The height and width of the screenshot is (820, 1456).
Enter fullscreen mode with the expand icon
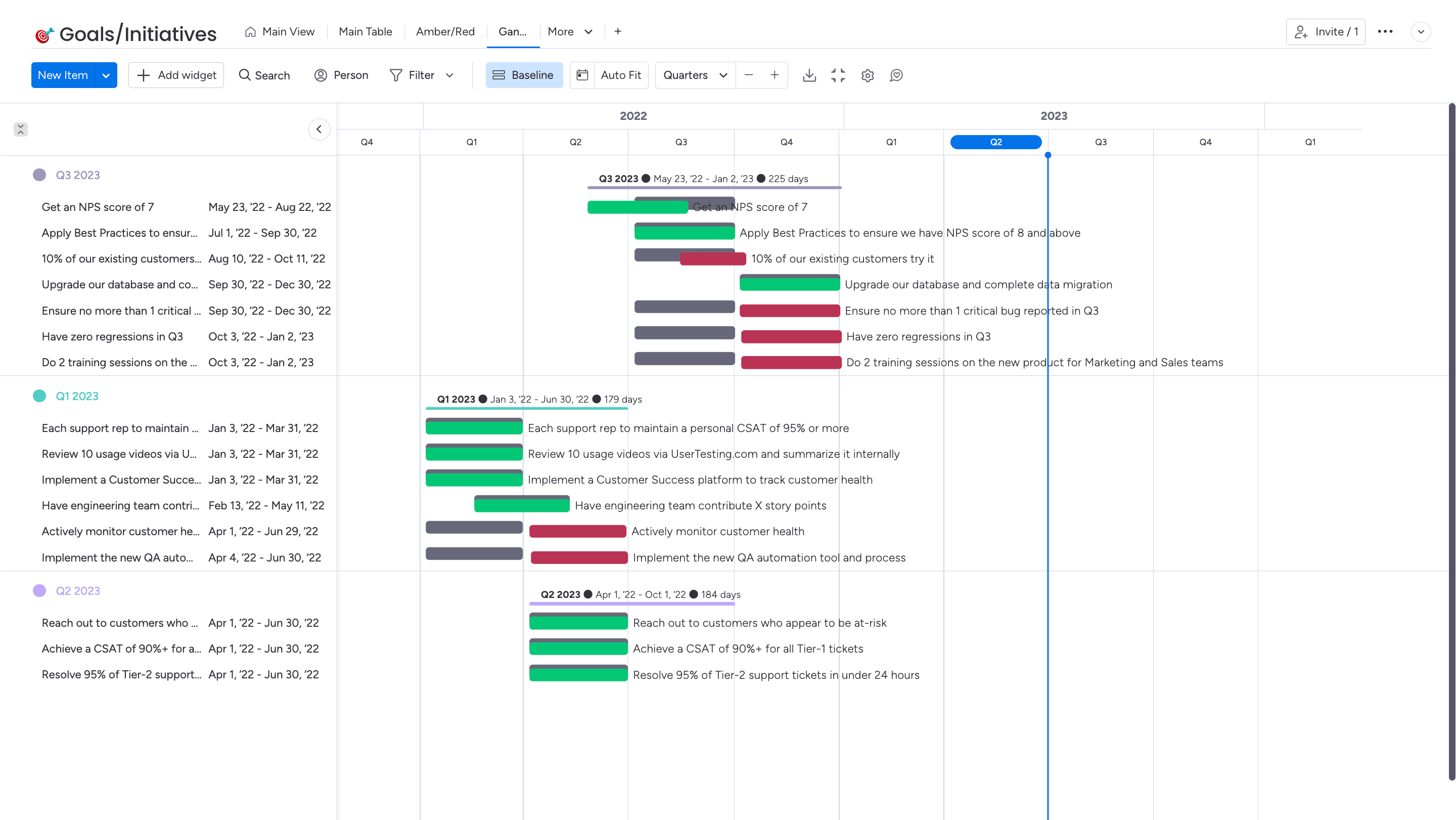(838, 75)
